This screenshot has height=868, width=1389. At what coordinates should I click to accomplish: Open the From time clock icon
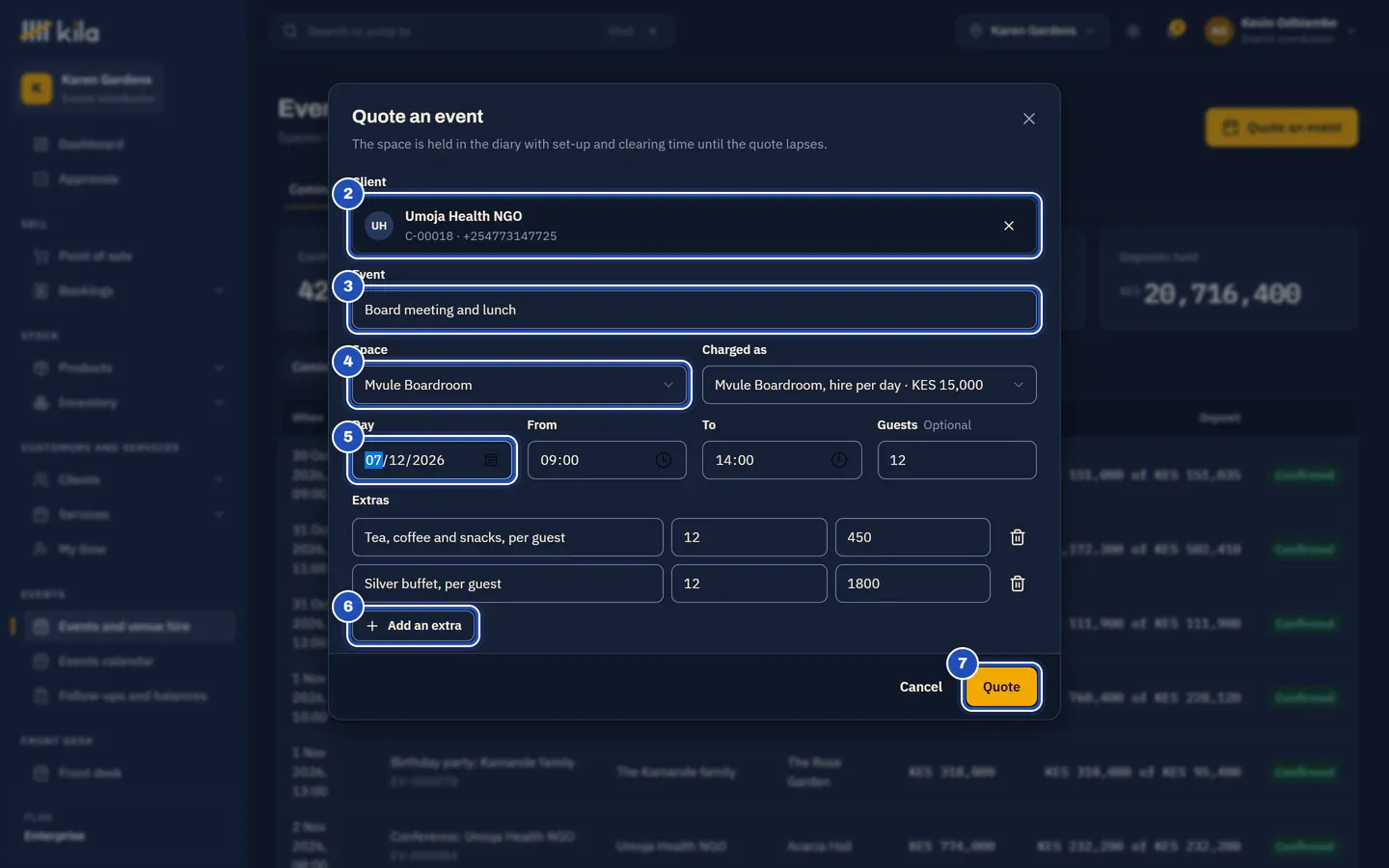click(664, 460)
